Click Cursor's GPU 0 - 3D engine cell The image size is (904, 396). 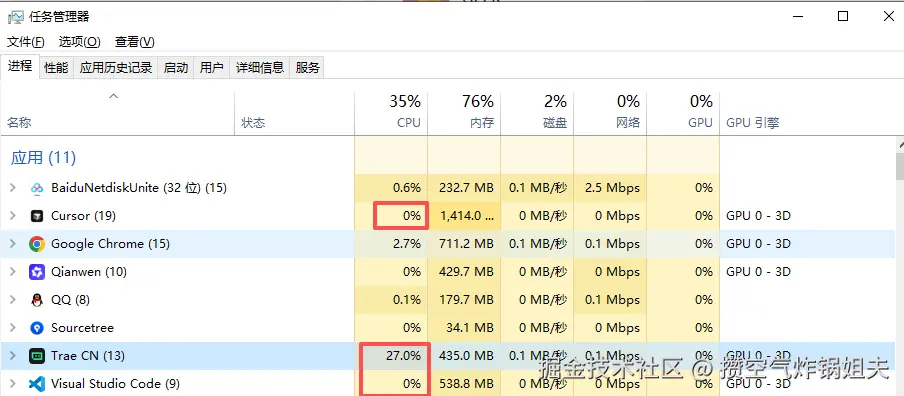pyautogui.click(x=758, y=216)
